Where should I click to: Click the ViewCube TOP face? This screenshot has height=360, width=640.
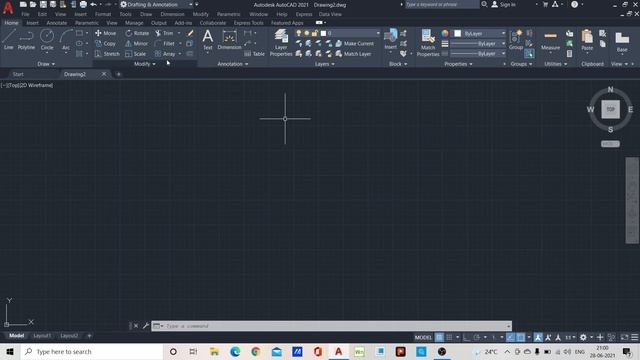click(x=610, y=109)
